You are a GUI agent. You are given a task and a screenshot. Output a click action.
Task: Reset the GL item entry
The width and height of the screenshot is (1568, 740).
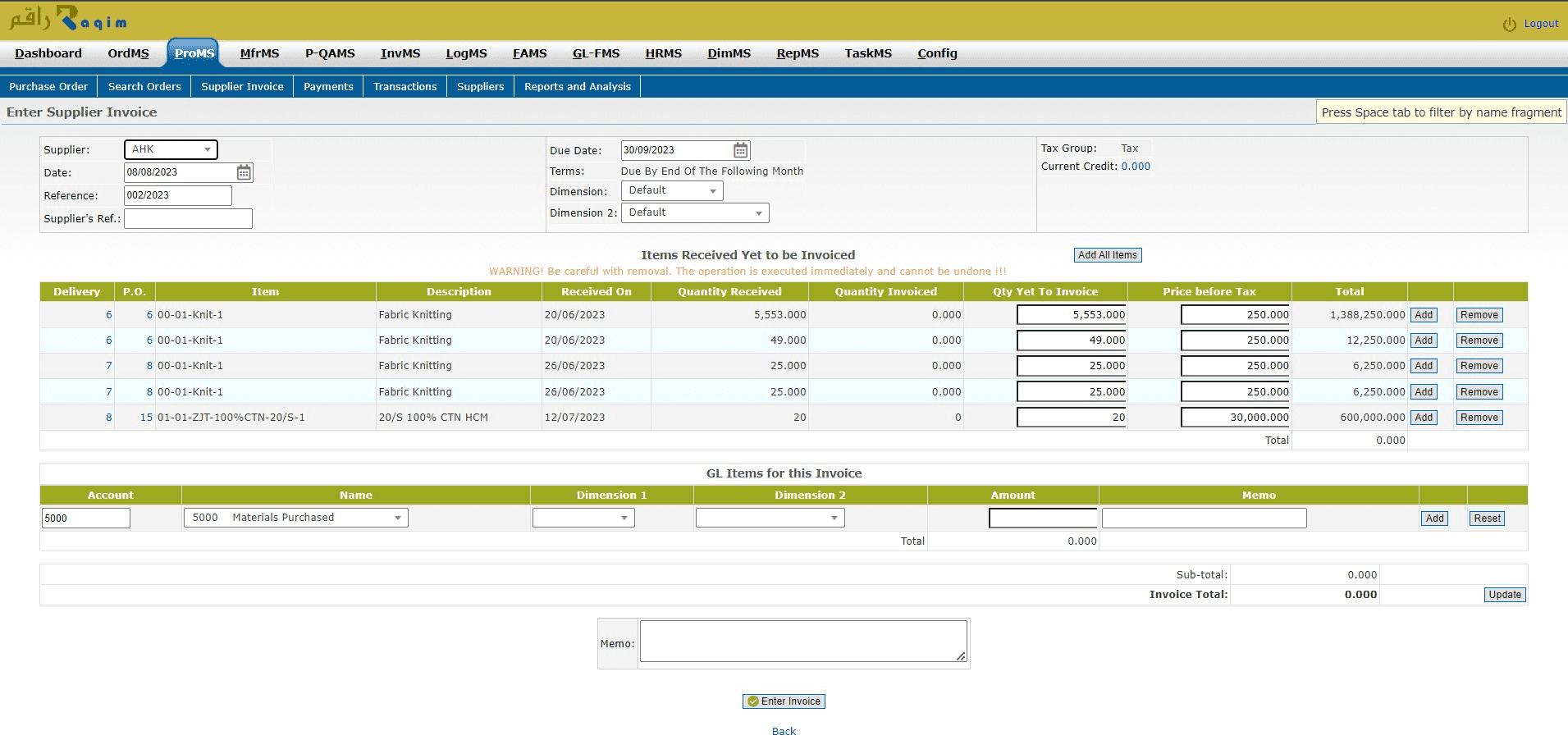point(1486,518)
